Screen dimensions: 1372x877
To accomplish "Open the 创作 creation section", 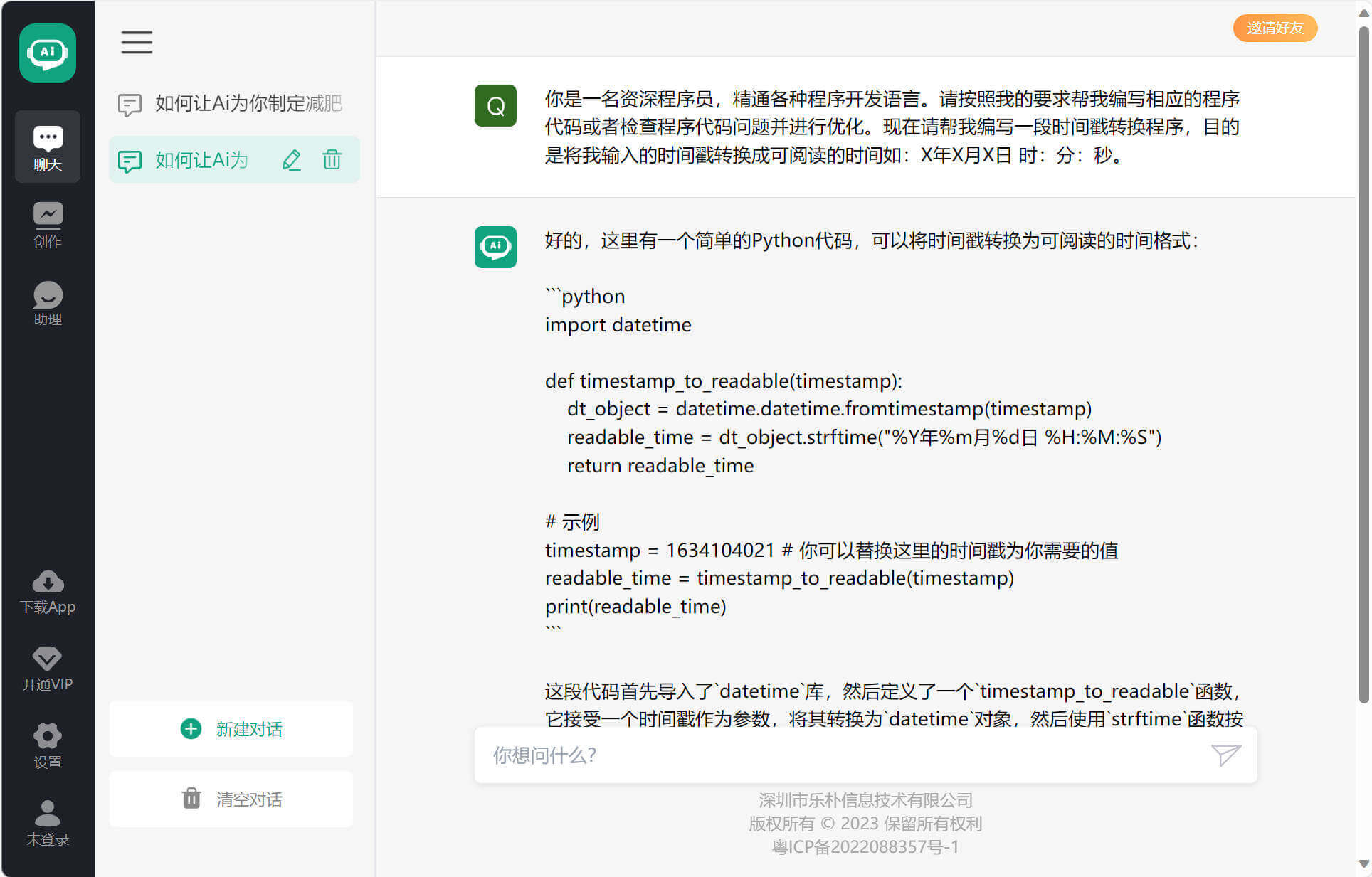I will pyautogui.click(x=48, y=225).
